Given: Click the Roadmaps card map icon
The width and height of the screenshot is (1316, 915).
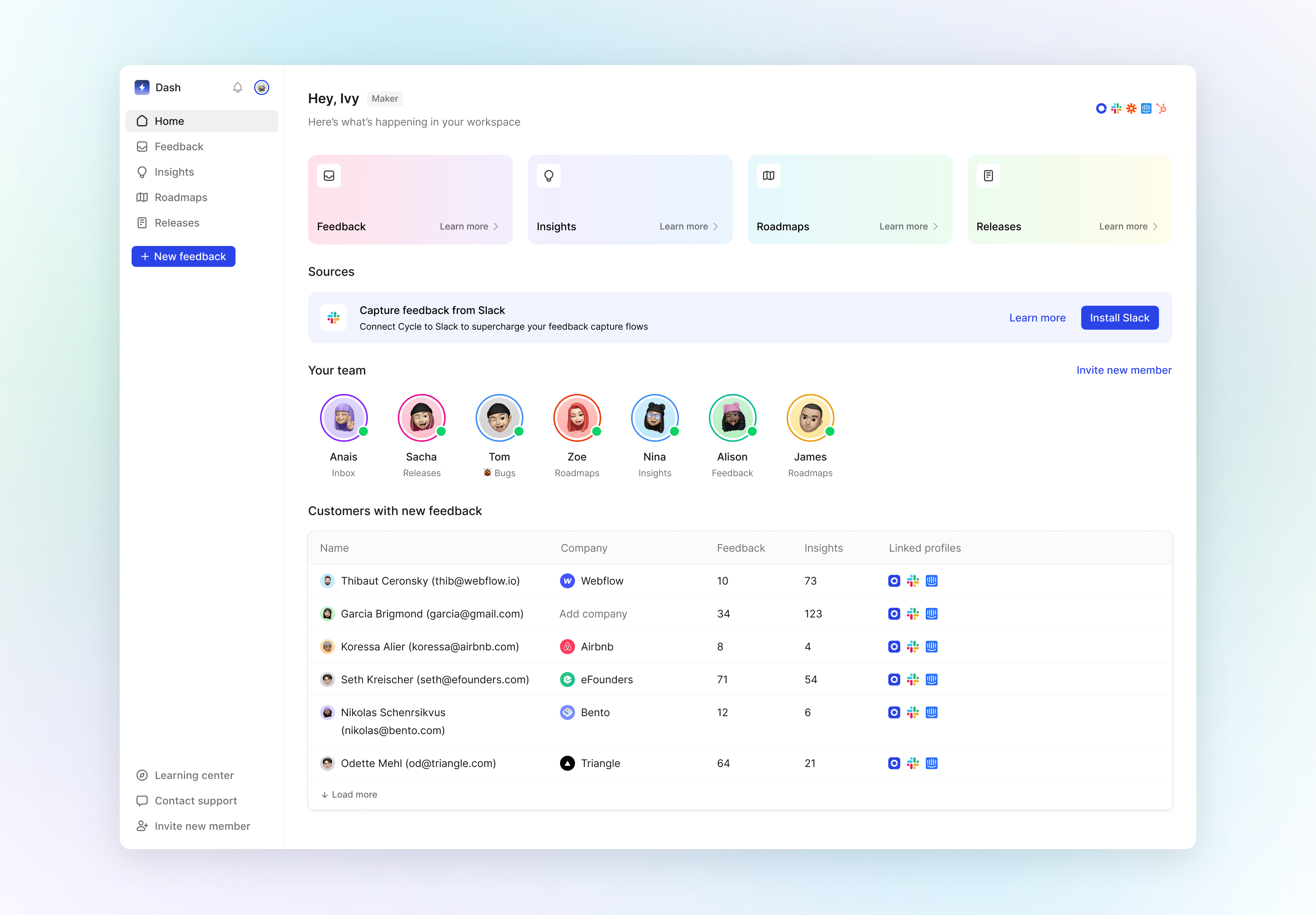Looking at the screenshot, I should coord(769,176).
